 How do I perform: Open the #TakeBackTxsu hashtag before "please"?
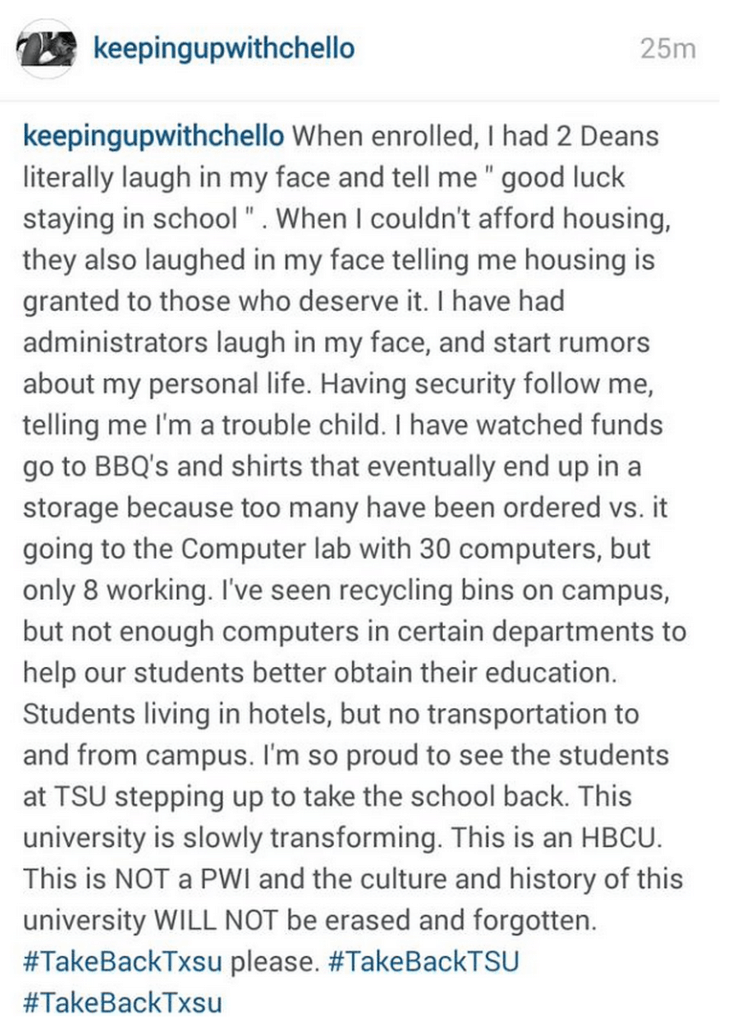123,963
